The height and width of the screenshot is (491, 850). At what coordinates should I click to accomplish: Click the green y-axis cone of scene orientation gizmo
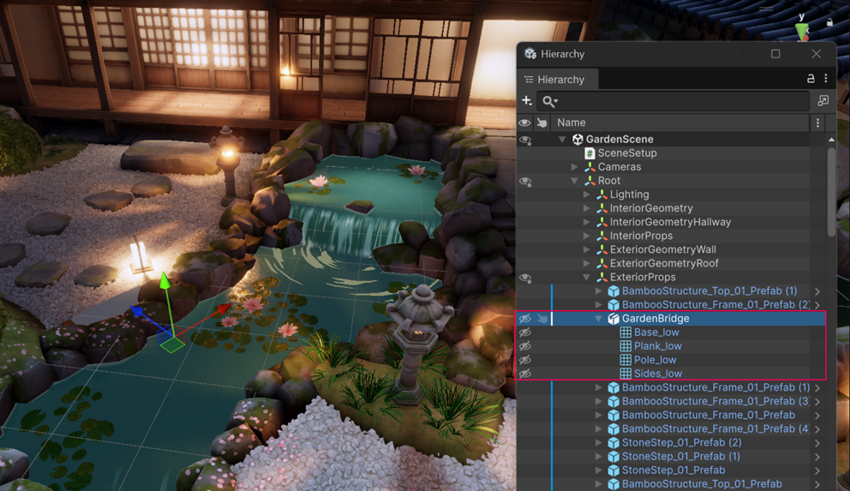[x=801, y=31]
